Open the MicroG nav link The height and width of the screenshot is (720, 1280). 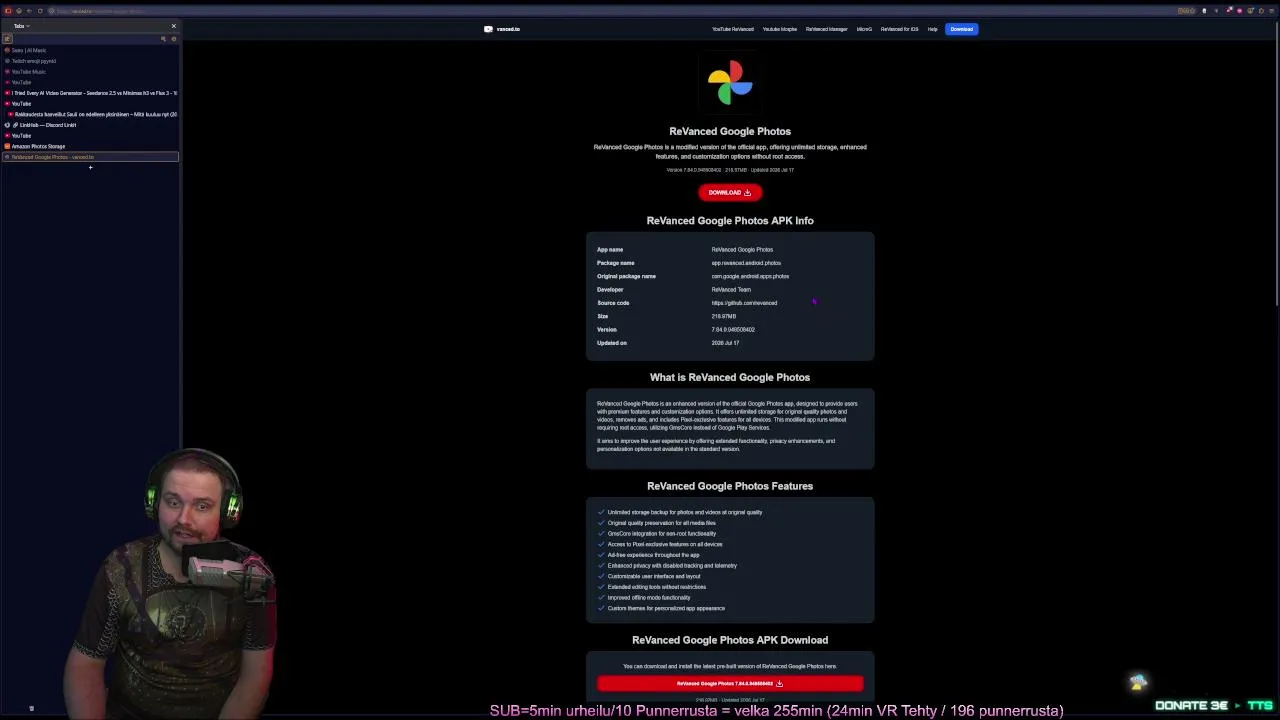864,29
